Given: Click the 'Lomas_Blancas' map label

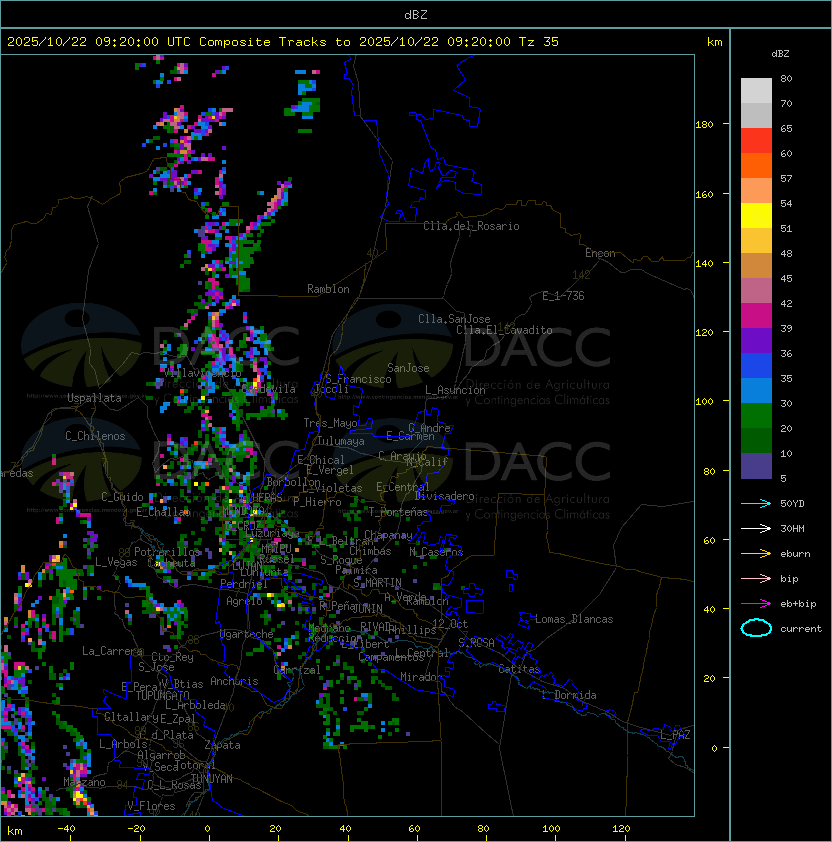Looking at the screenshot, I should [574, 619].
